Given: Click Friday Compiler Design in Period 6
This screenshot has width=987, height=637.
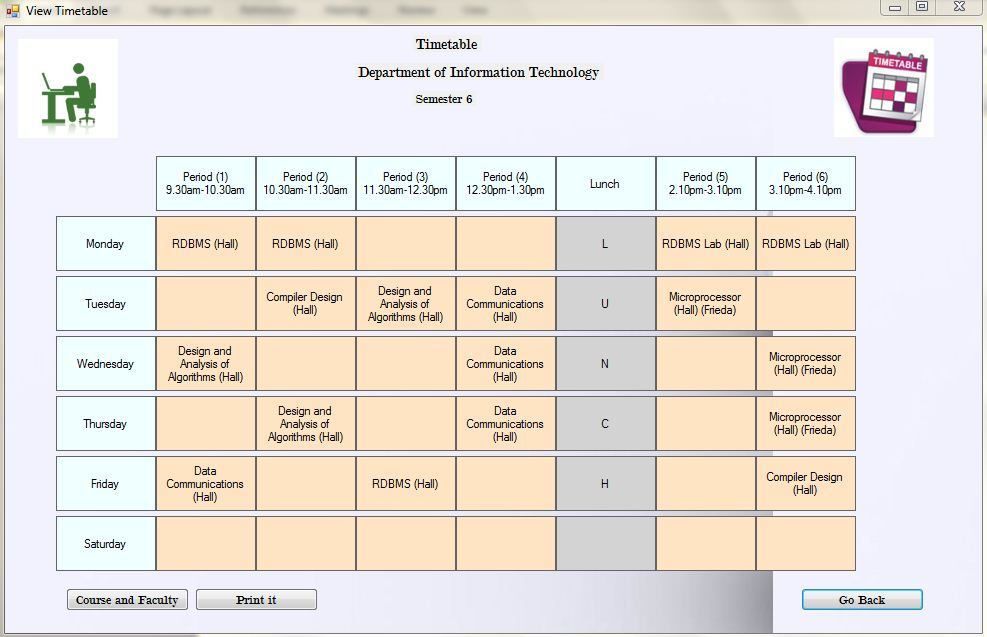Looking at the screenshot, I should pos(805,484).
